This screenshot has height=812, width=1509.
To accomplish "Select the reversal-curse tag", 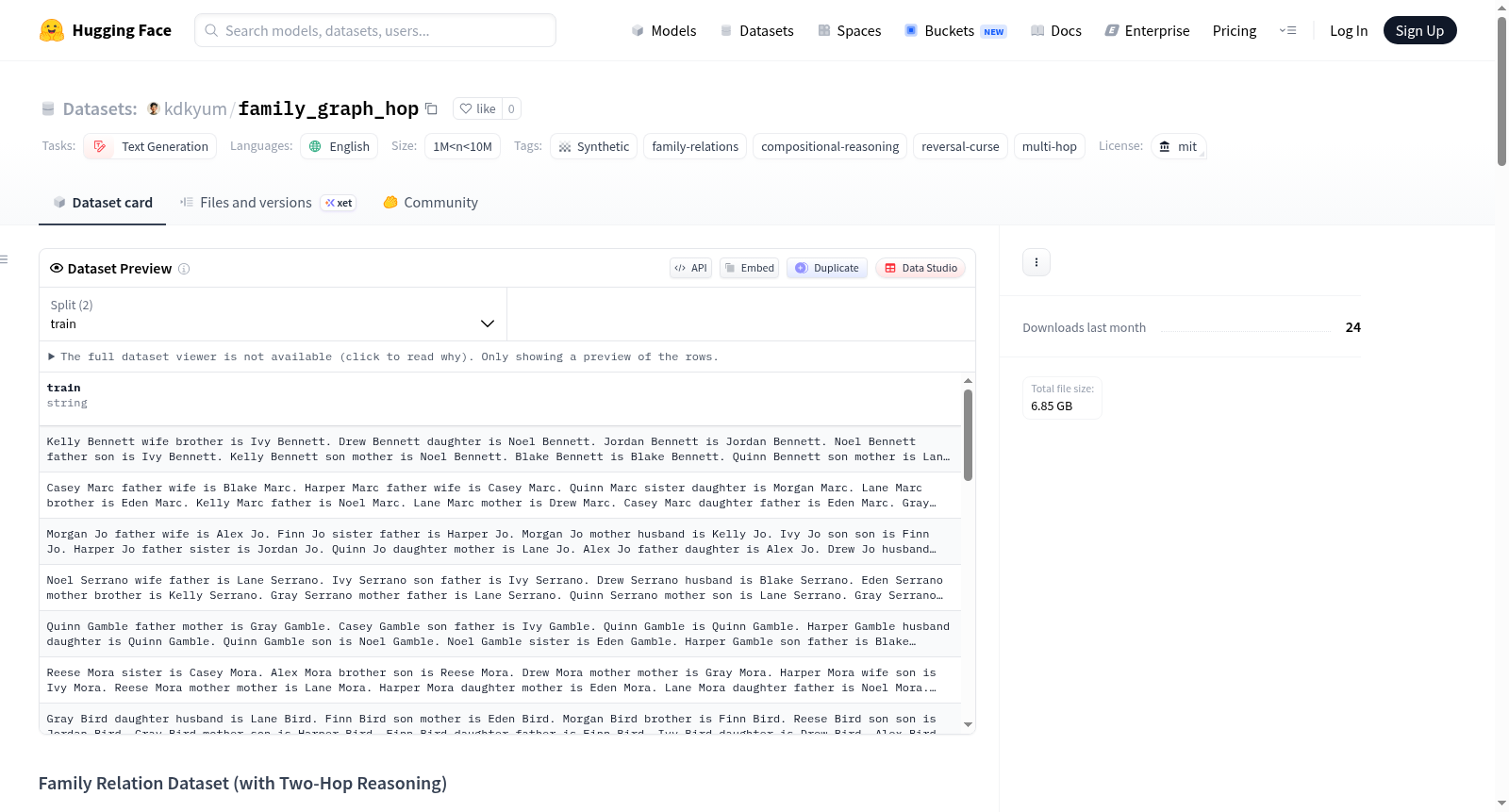I will click(x=960, y=146).
